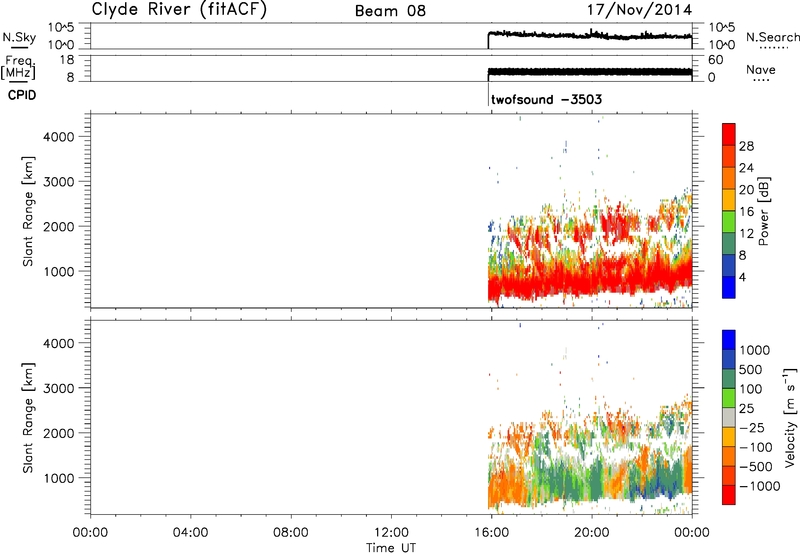This screenshot has height=554, width=800.
Task: Click the '04:00' time axis label
Action: (x=191, y=533)
